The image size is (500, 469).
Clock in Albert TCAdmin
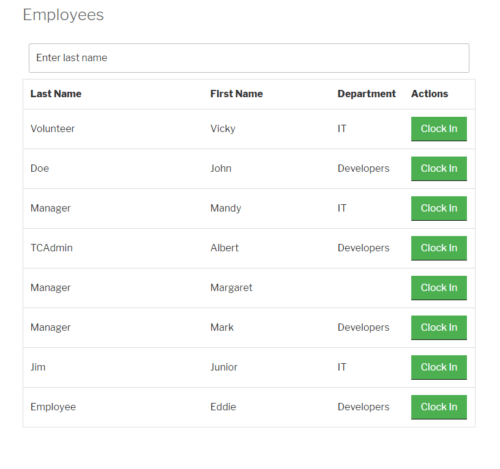coord(439,248)
